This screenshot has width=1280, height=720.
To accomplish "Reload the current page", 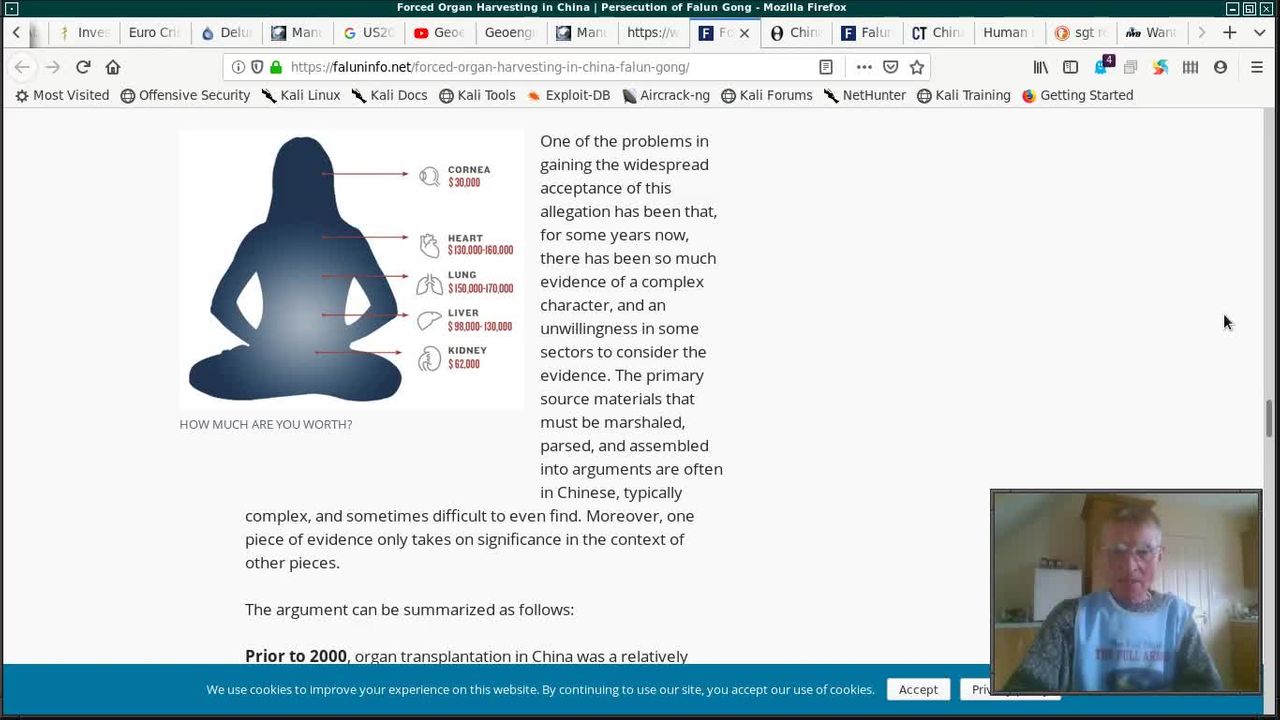I will (x=83, y=67).
